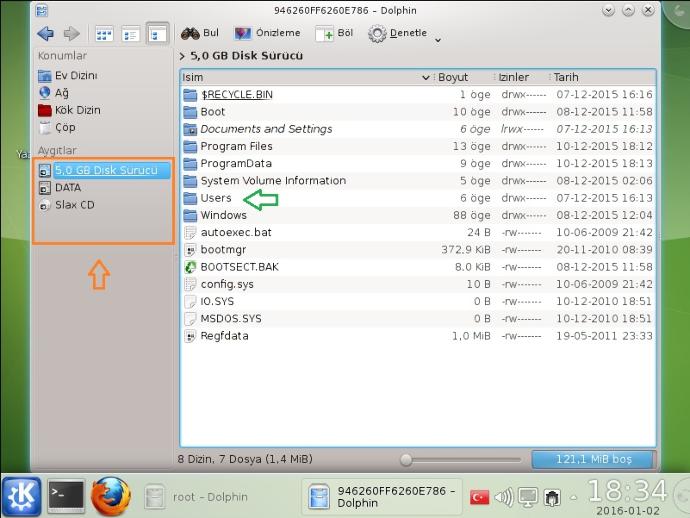690x518 pixels.
Task: Open Ev Dizini in places panel
Action: coord(68,76)
